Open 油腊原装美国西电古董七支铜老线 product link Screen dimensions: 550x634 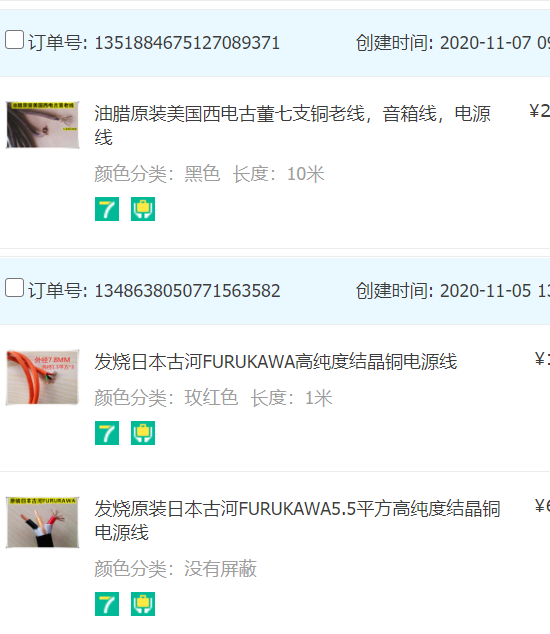pyautogui.click(x=292, y=125)
